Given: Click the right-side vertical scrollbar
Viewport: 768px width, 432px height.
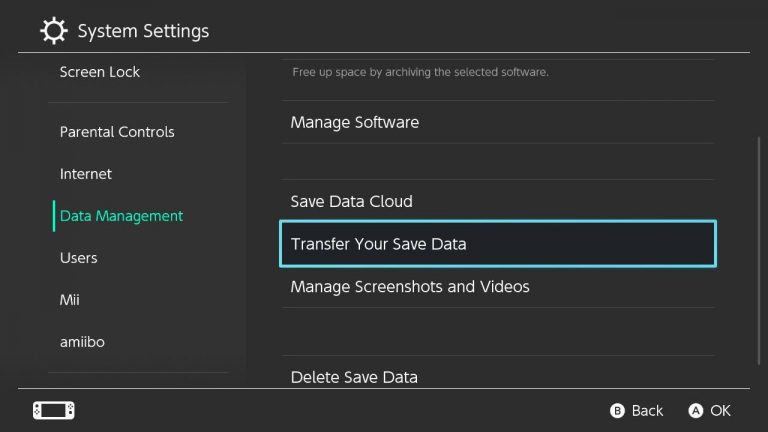Looking at the screenshot, I should (759, 251).
